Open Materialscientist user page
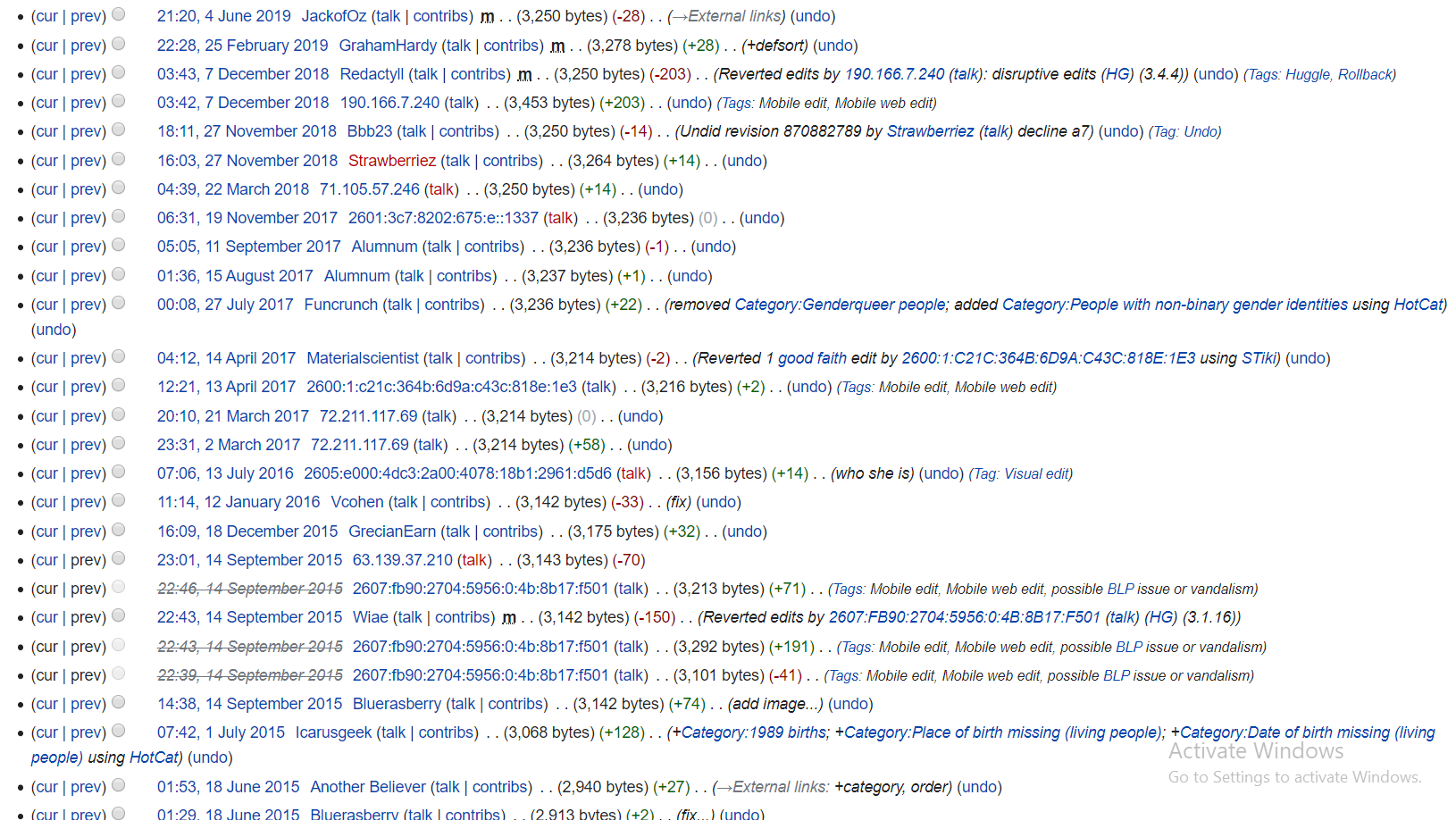Image resolution: width=1456 pixels, height=820 pixels. pyautogui.click(x=363, y=358)
